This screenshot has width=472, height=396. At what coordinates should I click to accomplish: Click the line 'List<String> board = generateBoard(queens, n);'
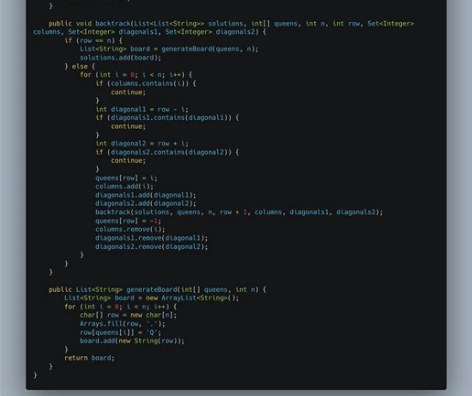click(x=169, y=49)
